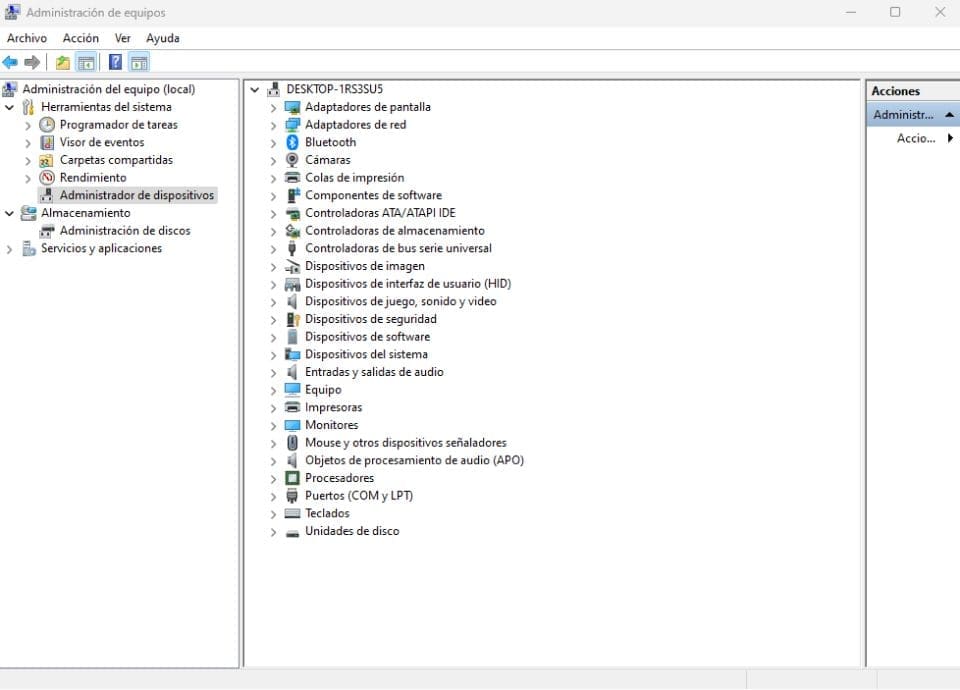Toggle the show/hide action pane toolbar icon
The width and height of the screenshot is (960, 690).
point(138,61)
